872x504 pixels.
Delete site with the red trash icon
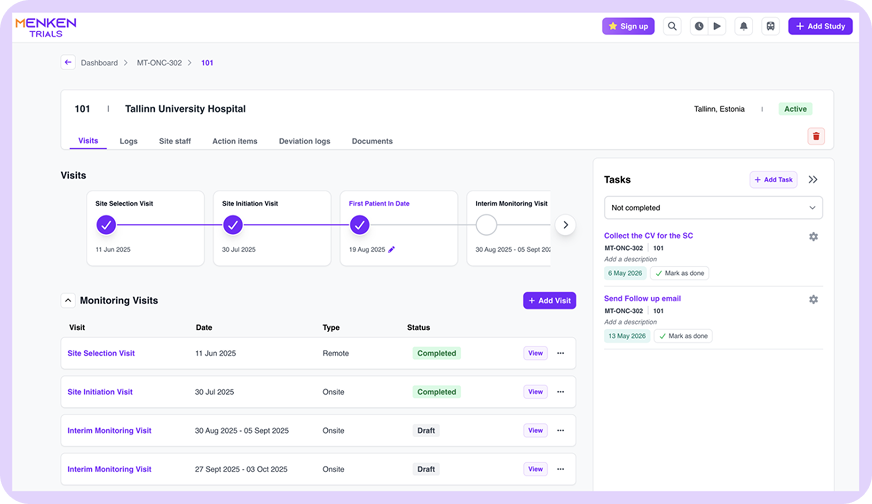tap(816, 136)
